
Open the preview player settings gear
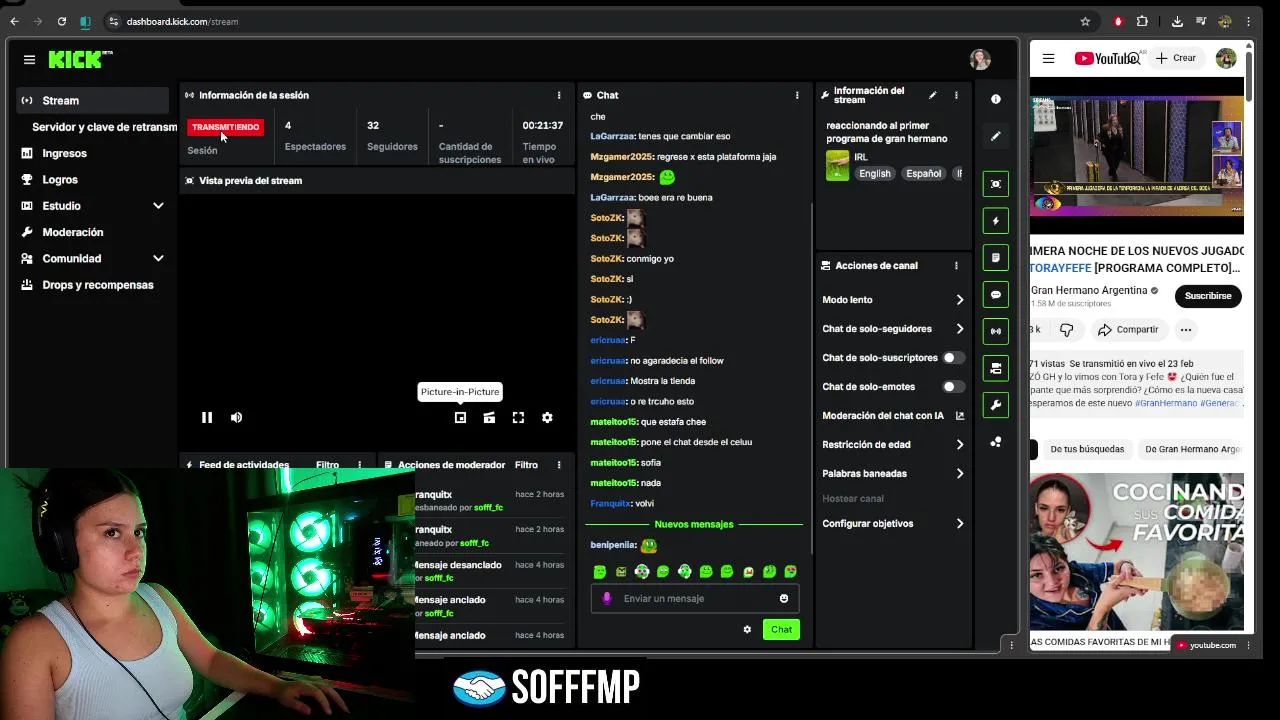tap(547, 418)
